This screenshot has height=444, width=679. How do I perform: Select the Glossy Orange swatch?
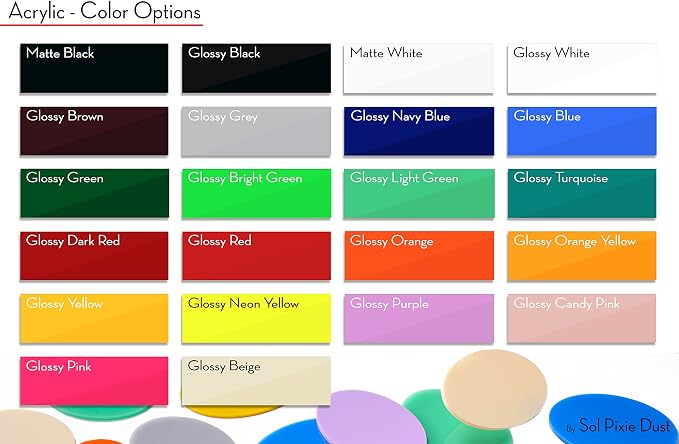419,256
